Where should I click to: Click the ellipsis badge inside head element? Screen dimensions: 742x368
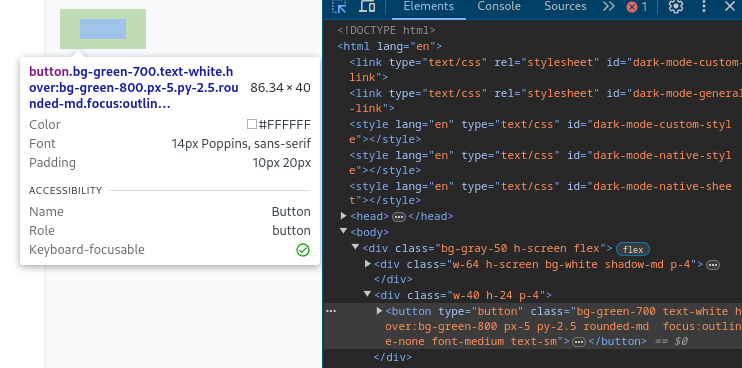click(399, 217)
